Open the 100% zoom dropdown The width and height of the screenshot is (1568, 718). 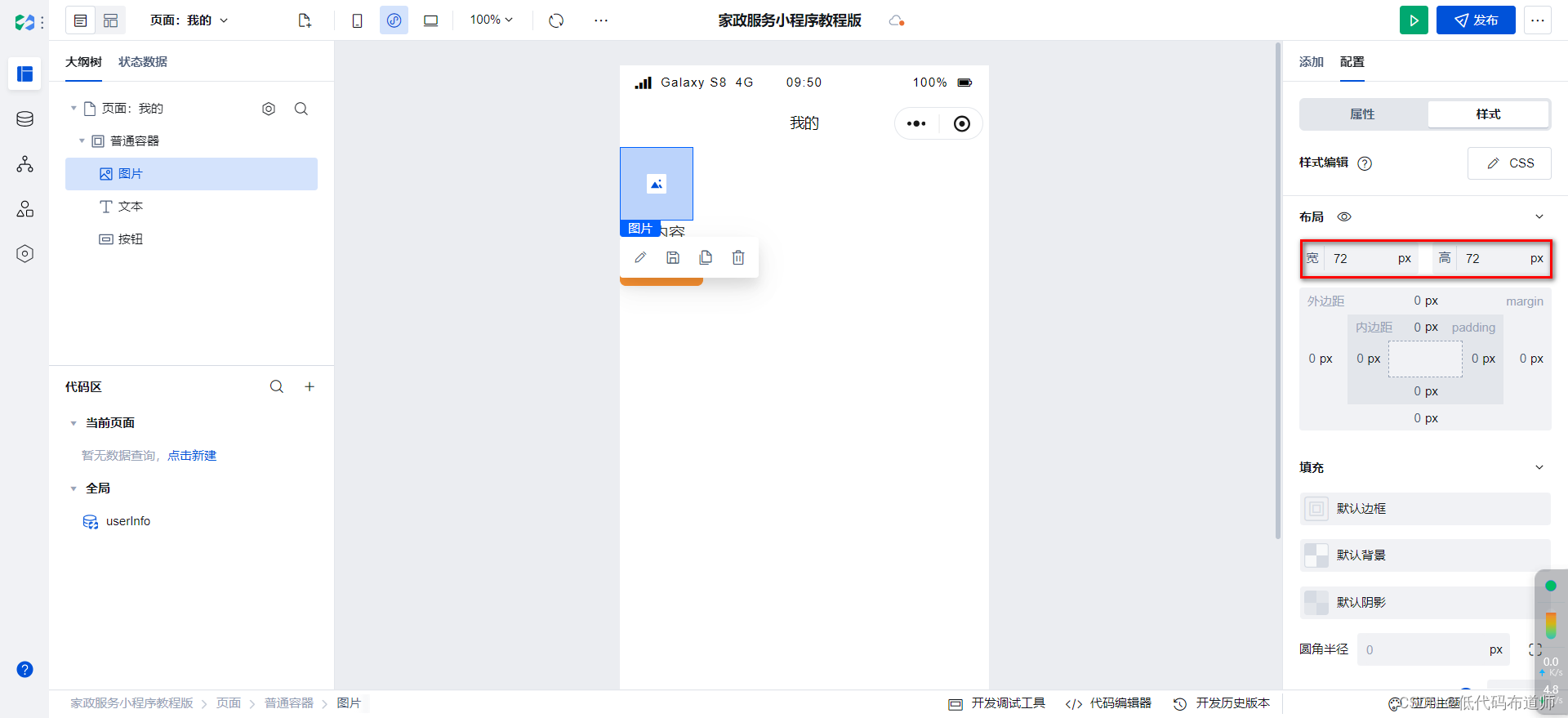(492, 20)
